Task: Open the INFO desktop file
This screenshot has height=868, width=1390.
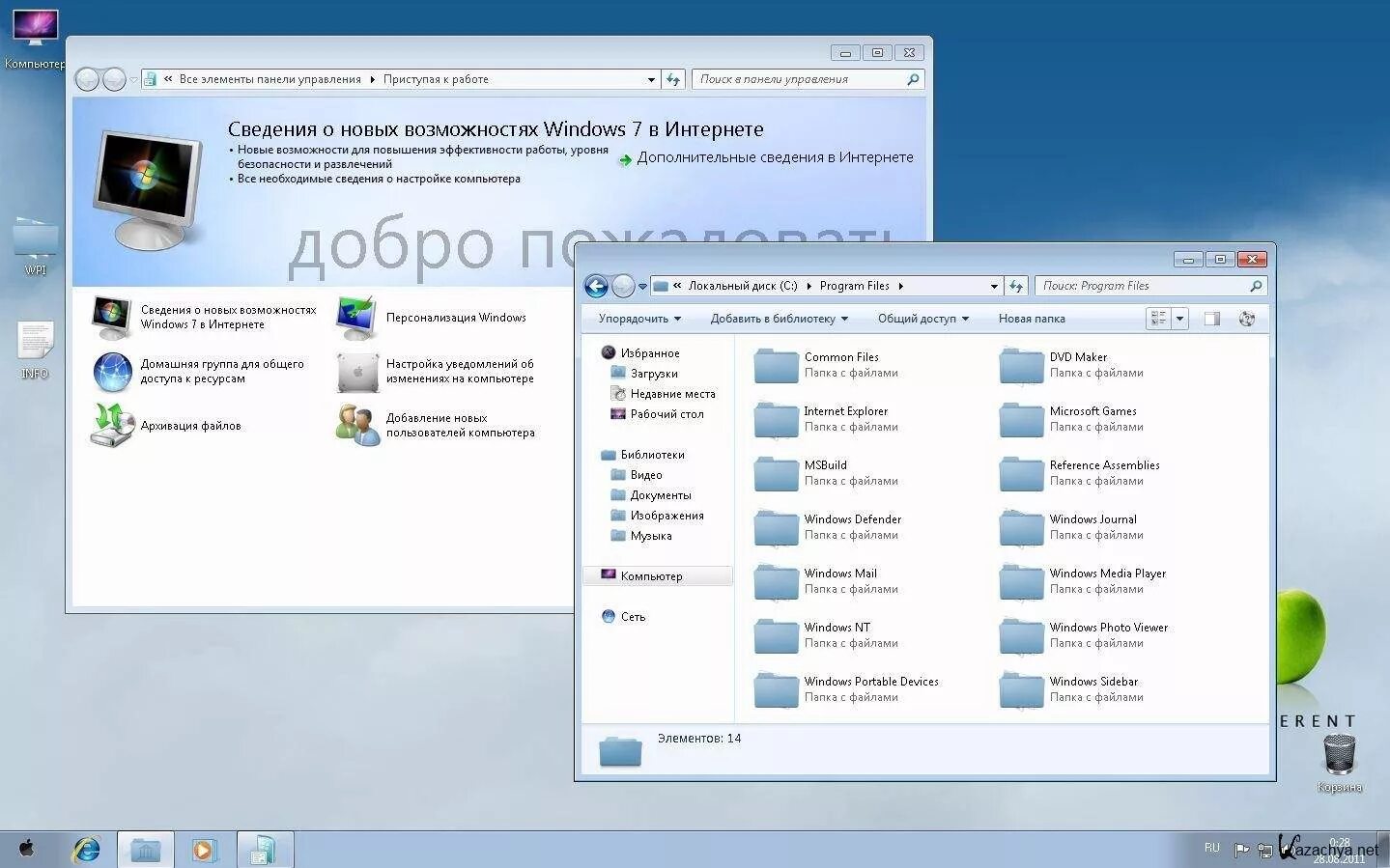Action: [x=35, y=350]
